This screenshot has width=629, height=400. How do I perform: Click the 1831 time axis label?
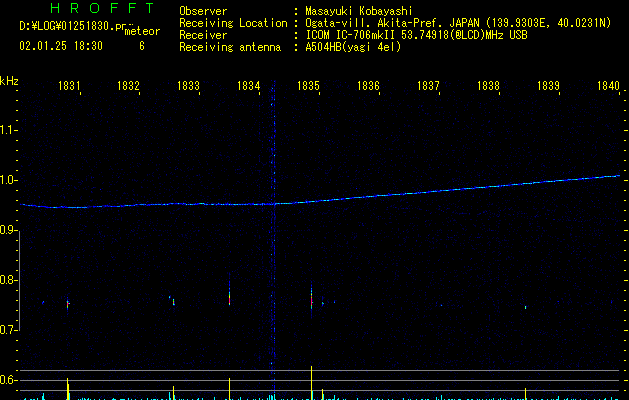tap(69, 86)
